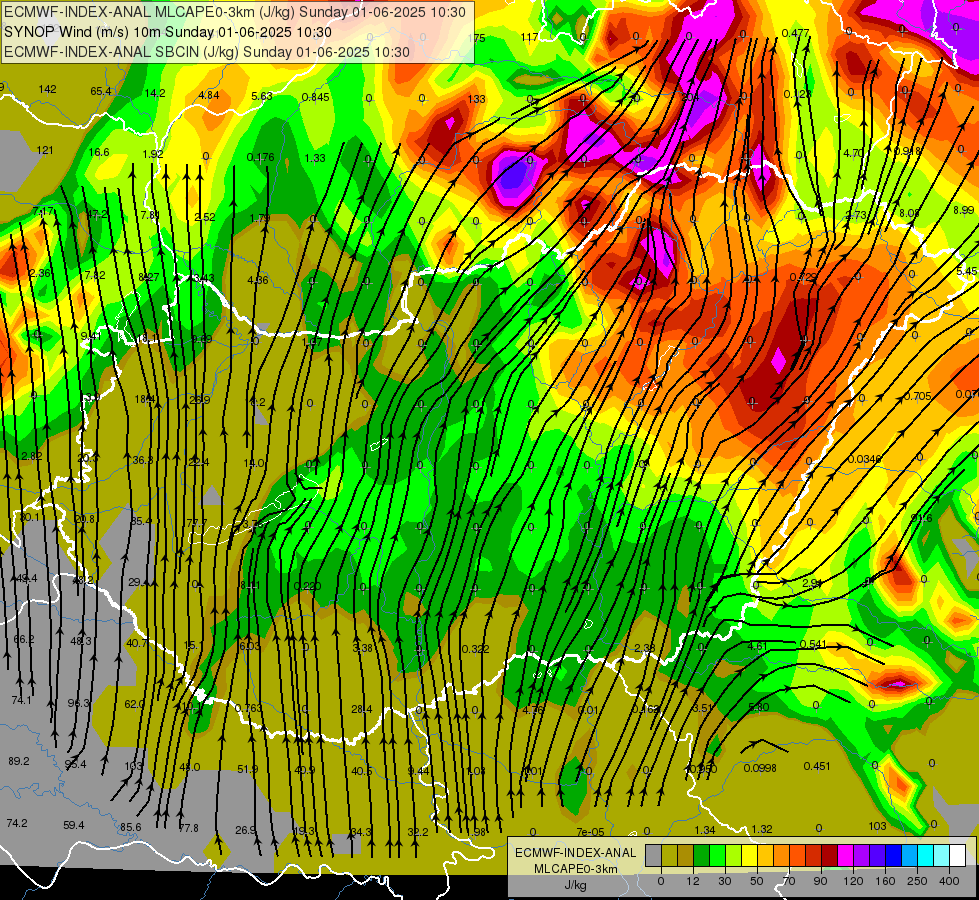Click the map value 66.2
Screen dimensions: 979x900
click(24, 640)
